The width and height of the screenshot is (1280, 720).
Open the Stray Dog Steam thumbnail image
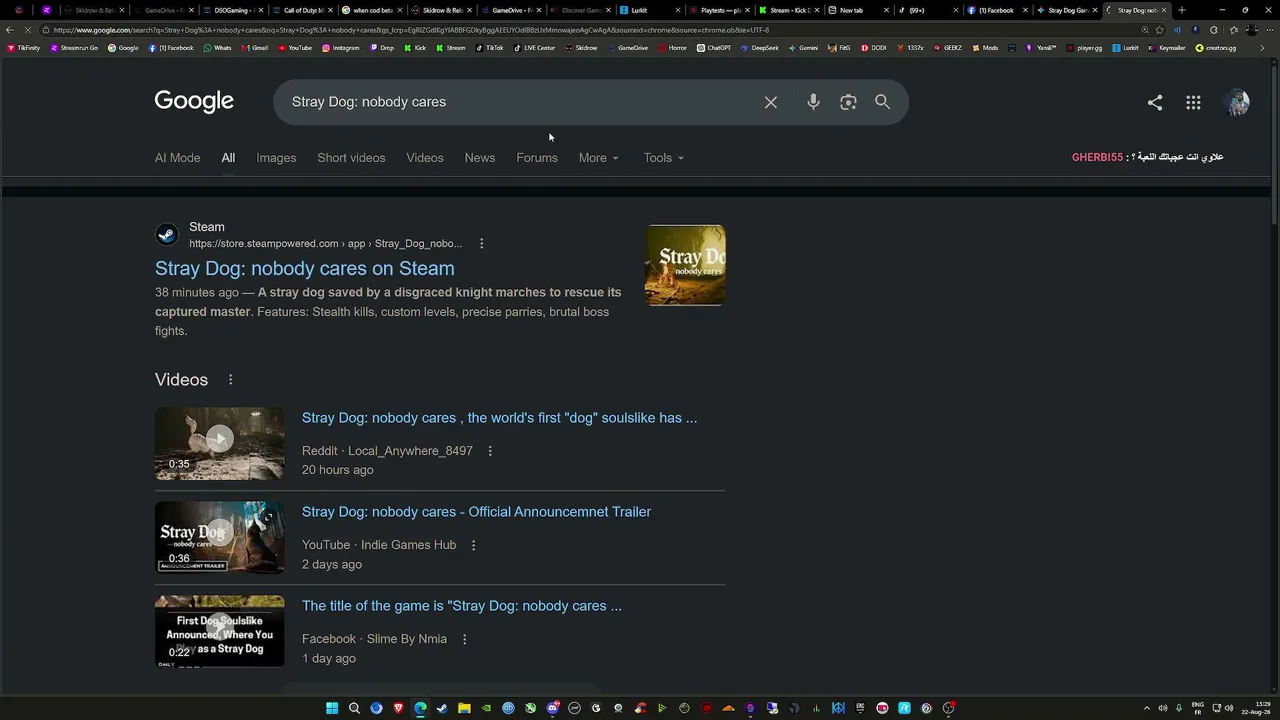(x=686, y=265)
